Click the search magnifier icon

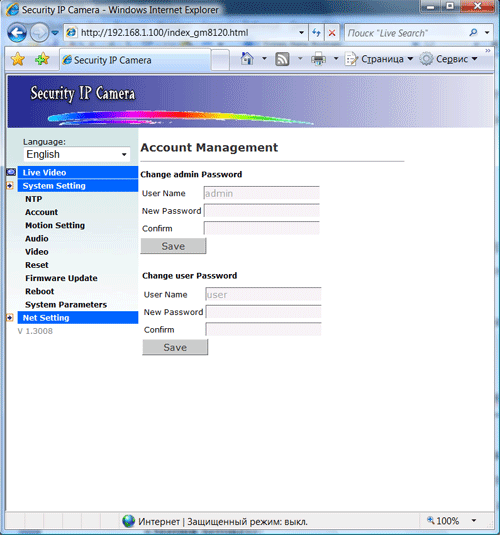pyautogui.click(x=473, y=33)
